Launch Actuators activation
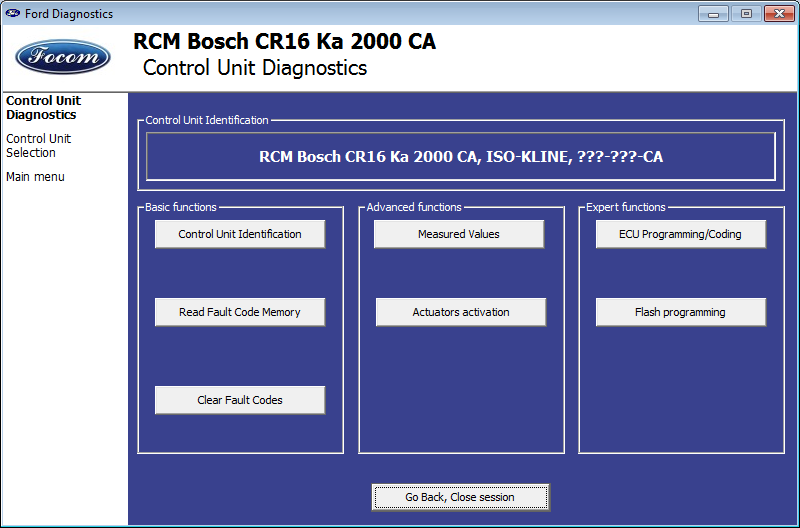Image resolution: width=800 pixels, height=528 pixels. pos(461,312)
